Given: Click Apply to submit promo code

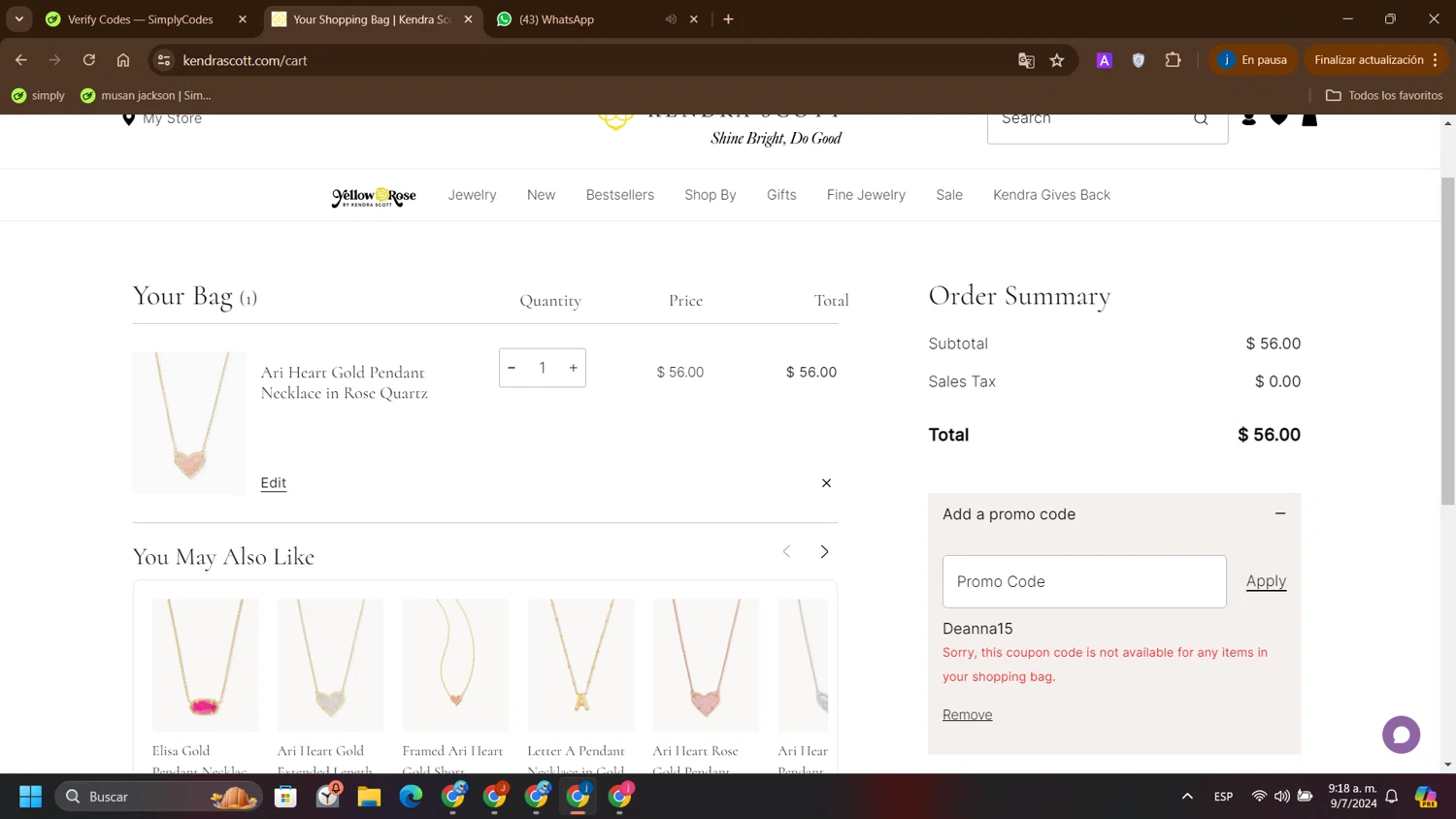Looking at the screenshot, I should [1266, 581].
